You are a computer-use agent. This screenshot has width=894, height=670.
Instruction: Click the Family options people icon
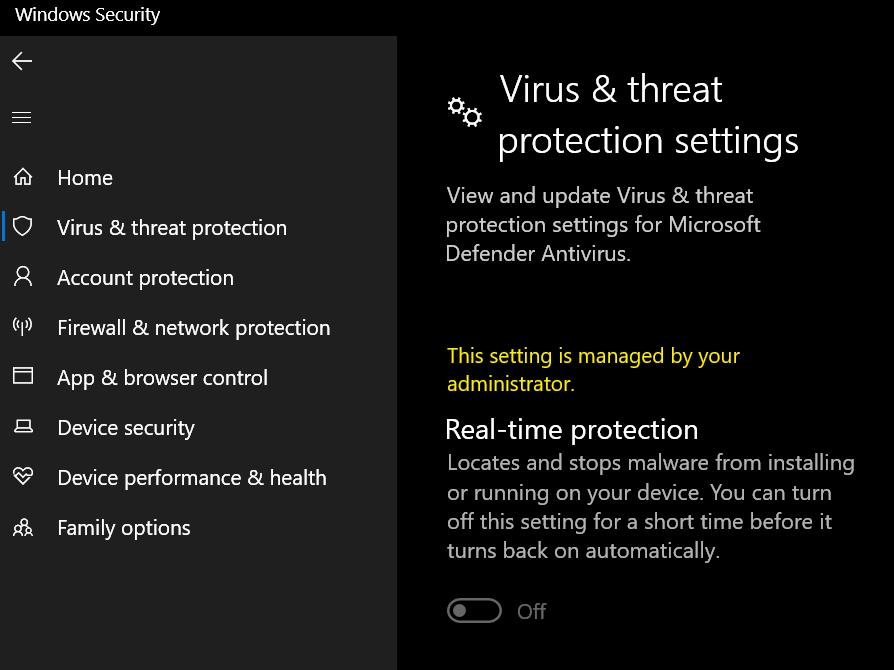(22, 528)
